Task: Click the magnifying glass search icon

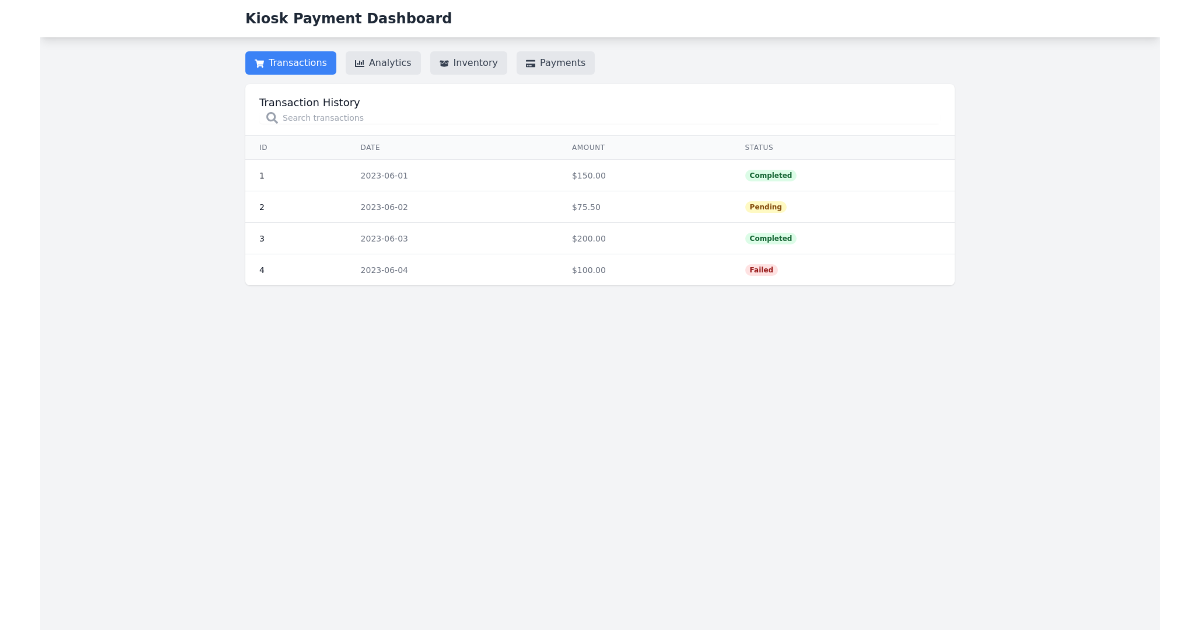Action: pyautogui.click(x=272, y=117)
